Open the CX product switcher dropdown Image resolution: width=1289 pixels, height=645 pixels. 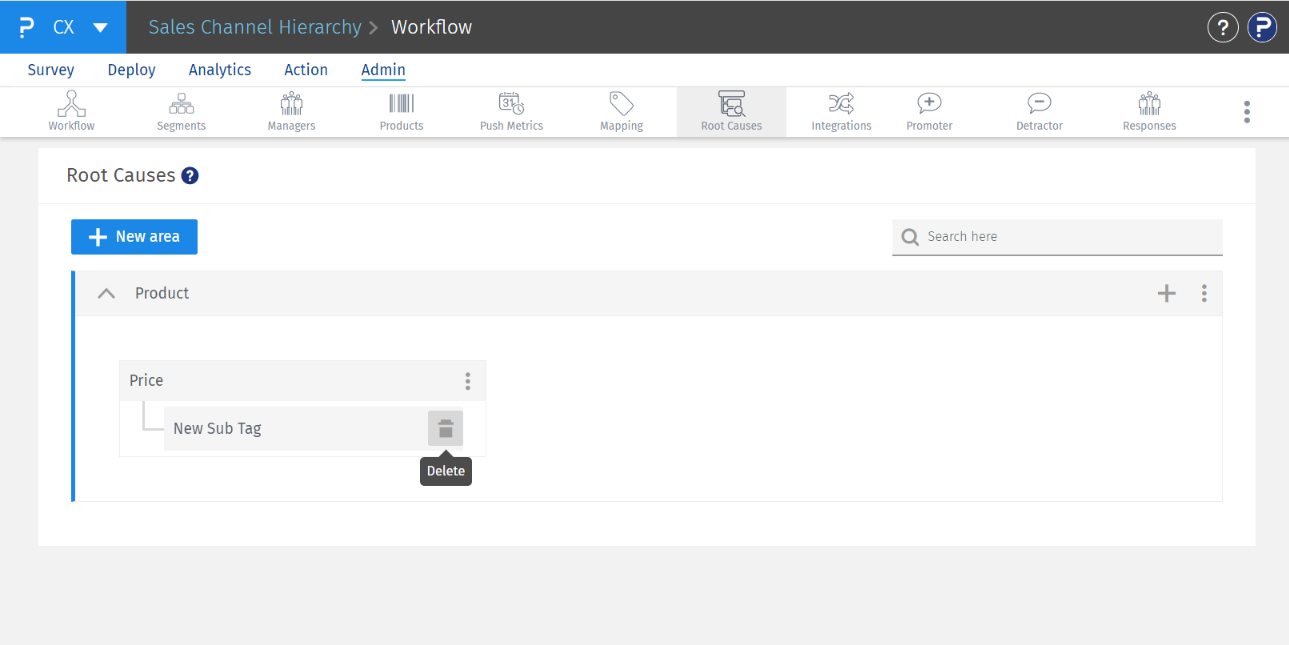pyautogui.click(x=100, y=27)
